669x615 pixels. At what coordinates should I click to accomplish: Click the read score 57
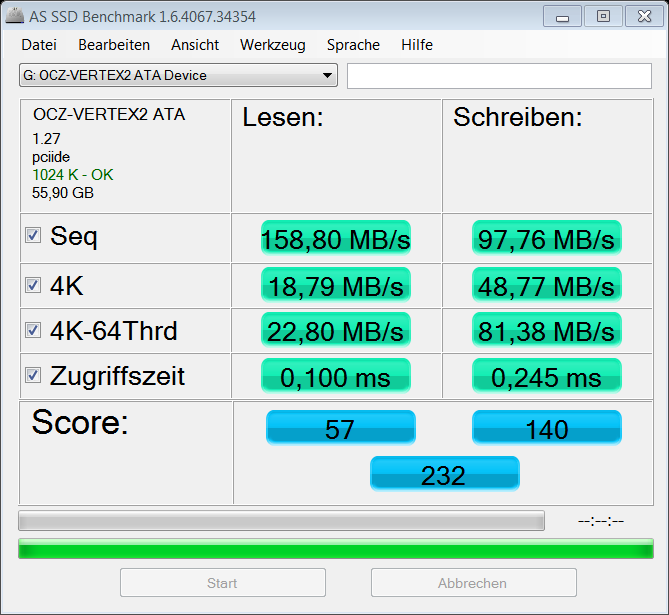pos(340,428)
